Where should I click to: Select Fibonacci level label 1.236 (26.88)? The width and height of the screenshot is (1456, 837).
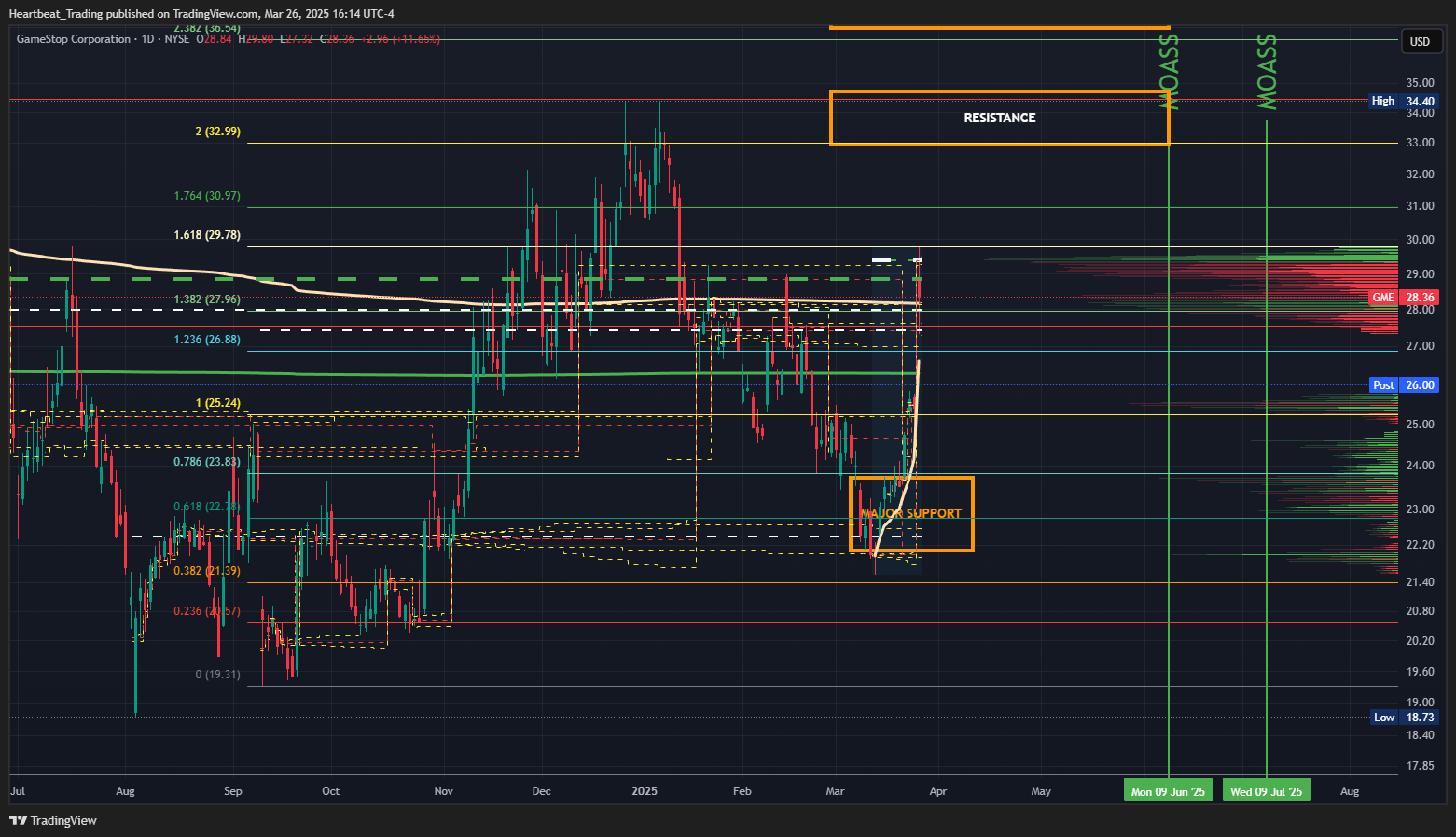[x=207, y=340]
